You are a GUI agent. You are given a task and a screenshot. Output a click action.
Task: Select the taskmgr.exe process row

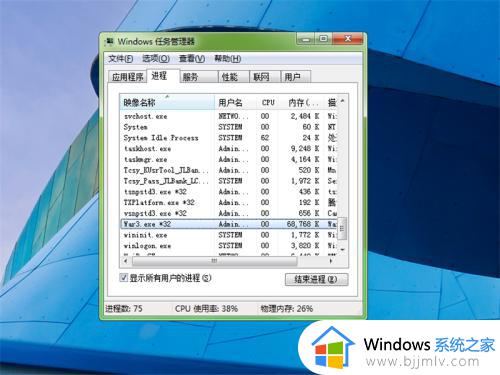coord(229,159)
